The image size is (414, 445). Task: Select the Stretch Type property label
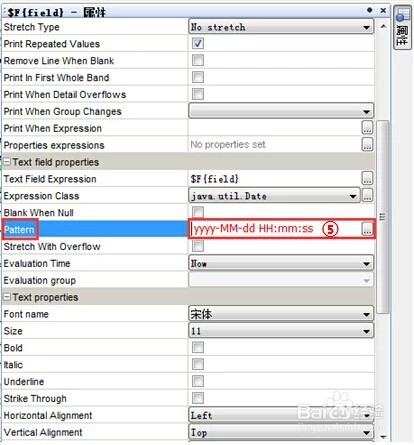pyautogui.click(x=31, y=27)
